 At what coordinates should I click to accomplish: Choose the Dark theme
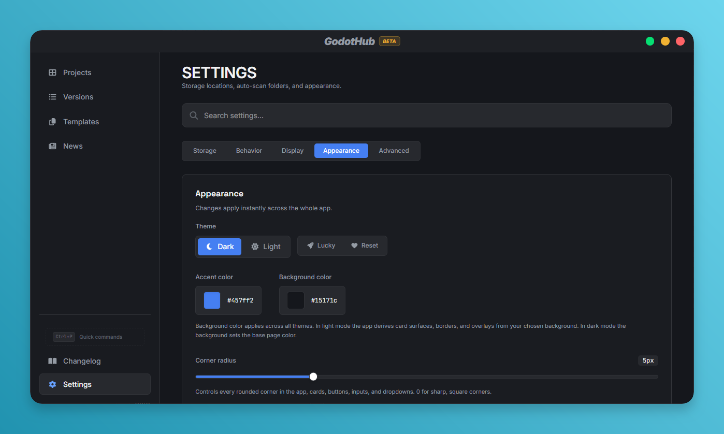220,247
